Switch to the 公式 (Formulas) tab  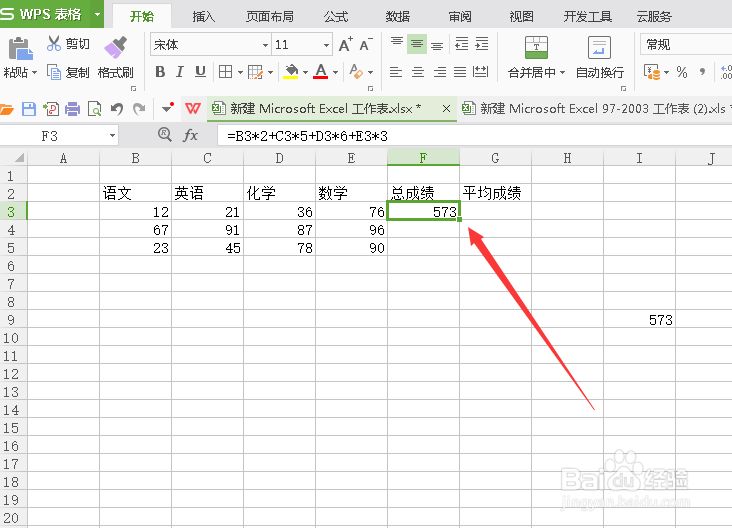pyautogui.click(x=336, y=17)
